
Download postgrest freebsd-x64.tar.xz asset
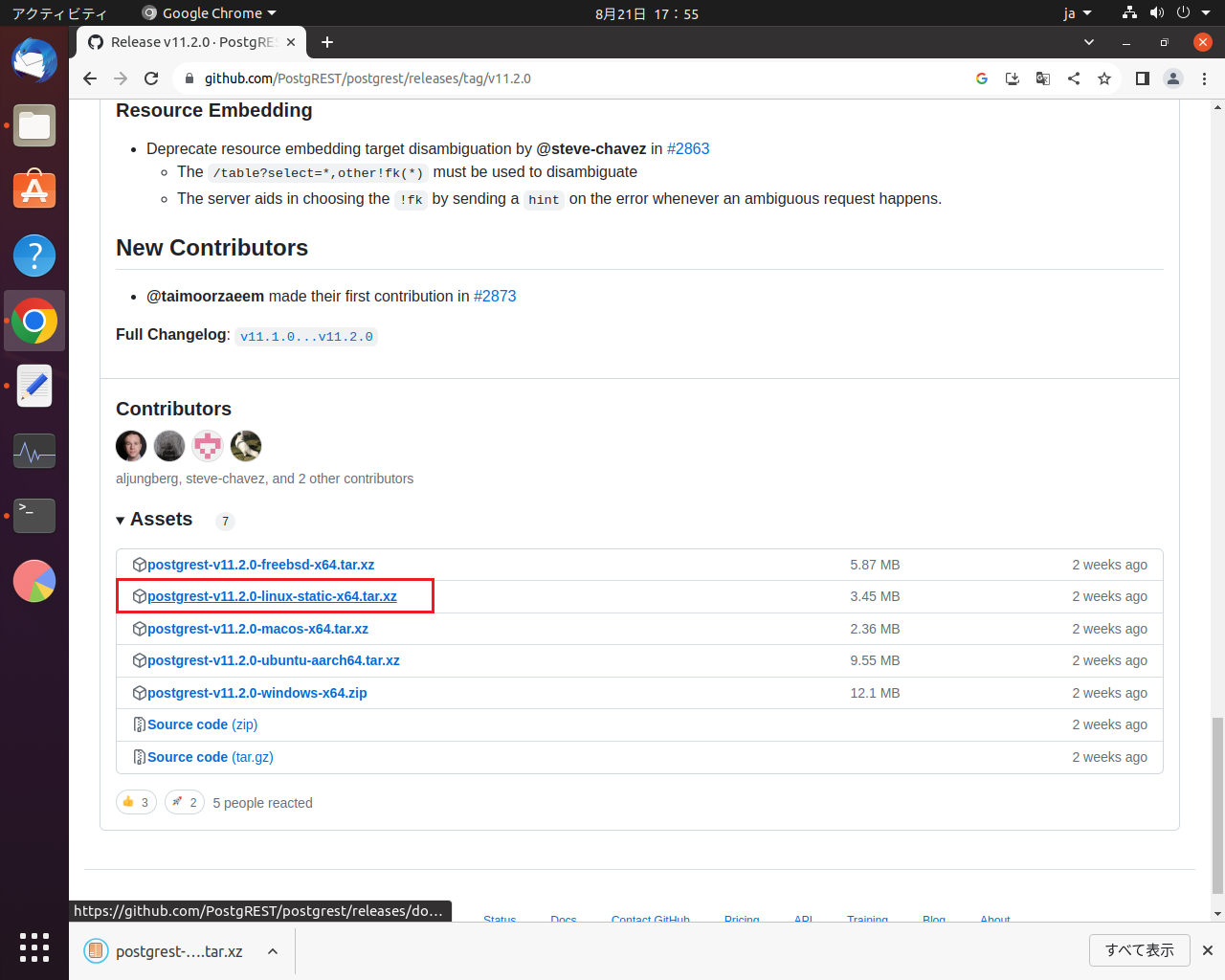point(260,565)
